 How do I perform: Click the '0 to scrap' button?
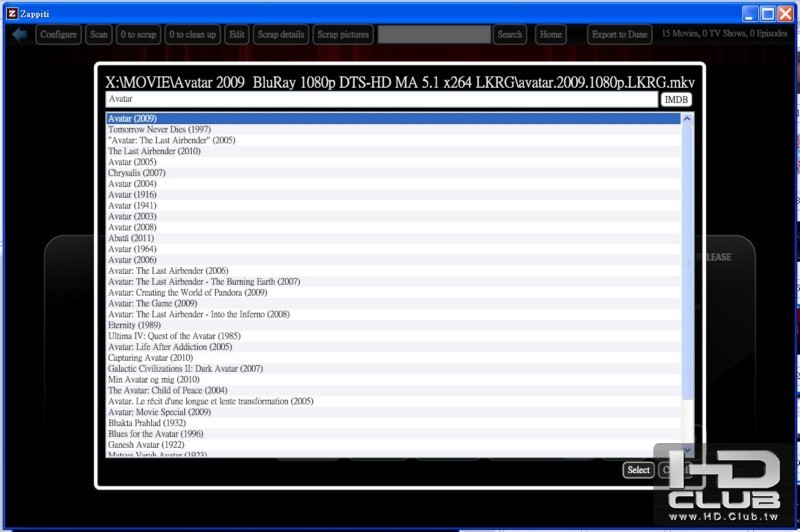pos(138,35)
